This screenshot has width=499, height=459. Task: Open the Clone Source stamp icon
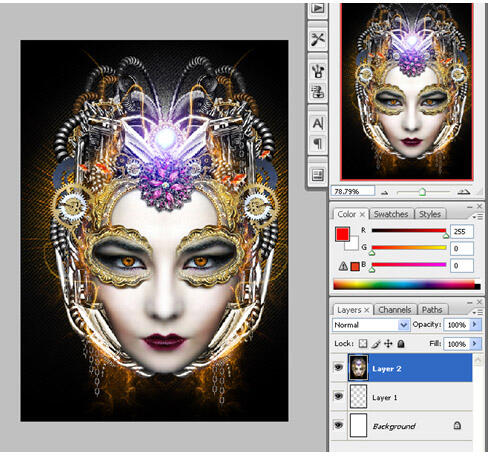[x=317, y=92]
